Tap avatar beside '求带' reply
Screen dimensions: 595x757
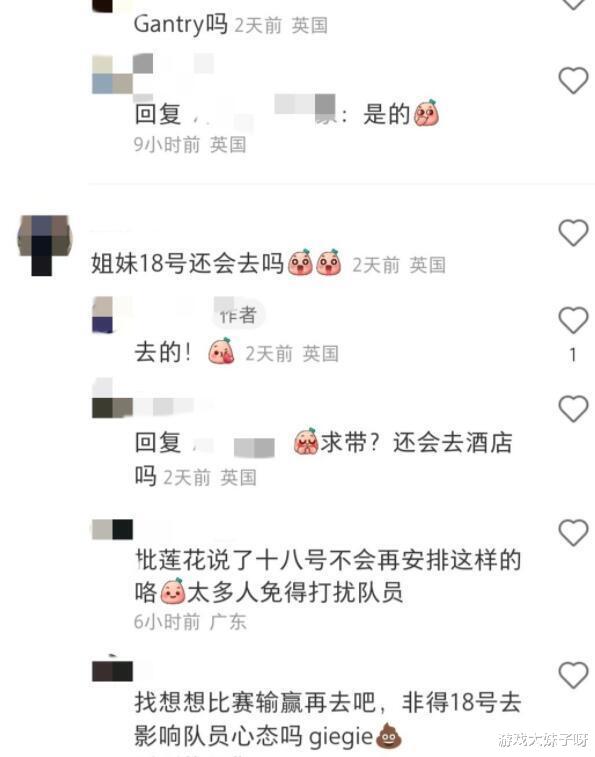[113, 399]
